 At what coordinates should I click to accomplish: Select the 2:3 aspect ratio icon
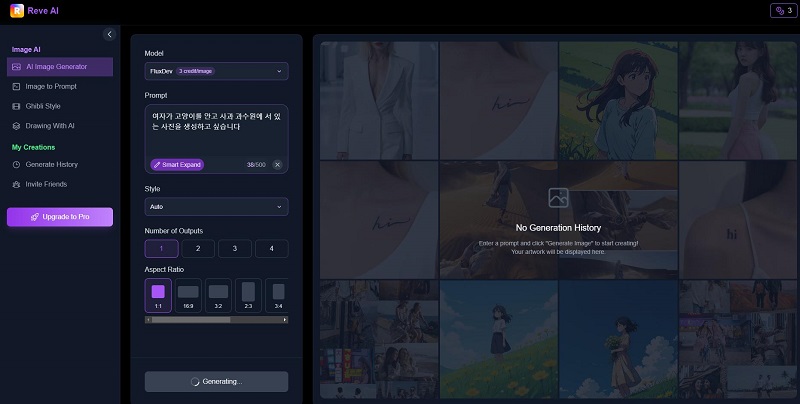point(248,295)
